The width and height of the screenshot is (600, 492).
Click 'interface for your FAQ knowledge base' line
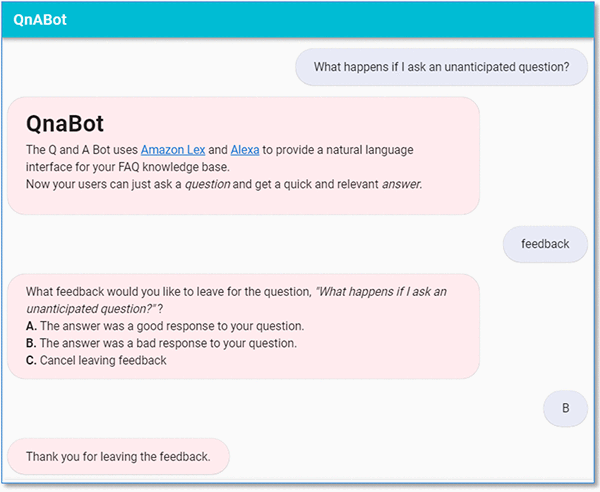(128, 167)
